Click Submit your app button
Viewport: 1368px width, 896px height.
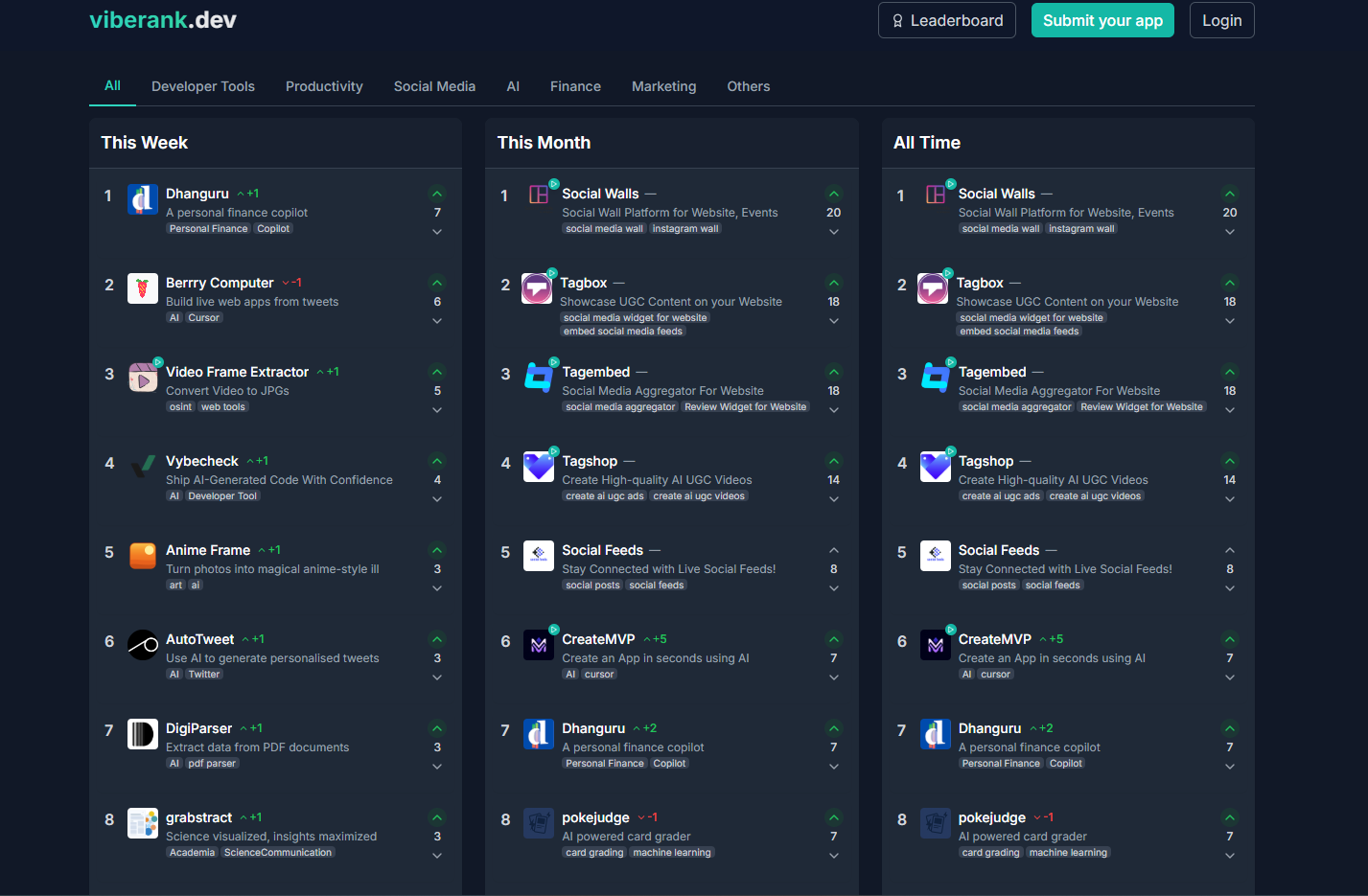1102,20
